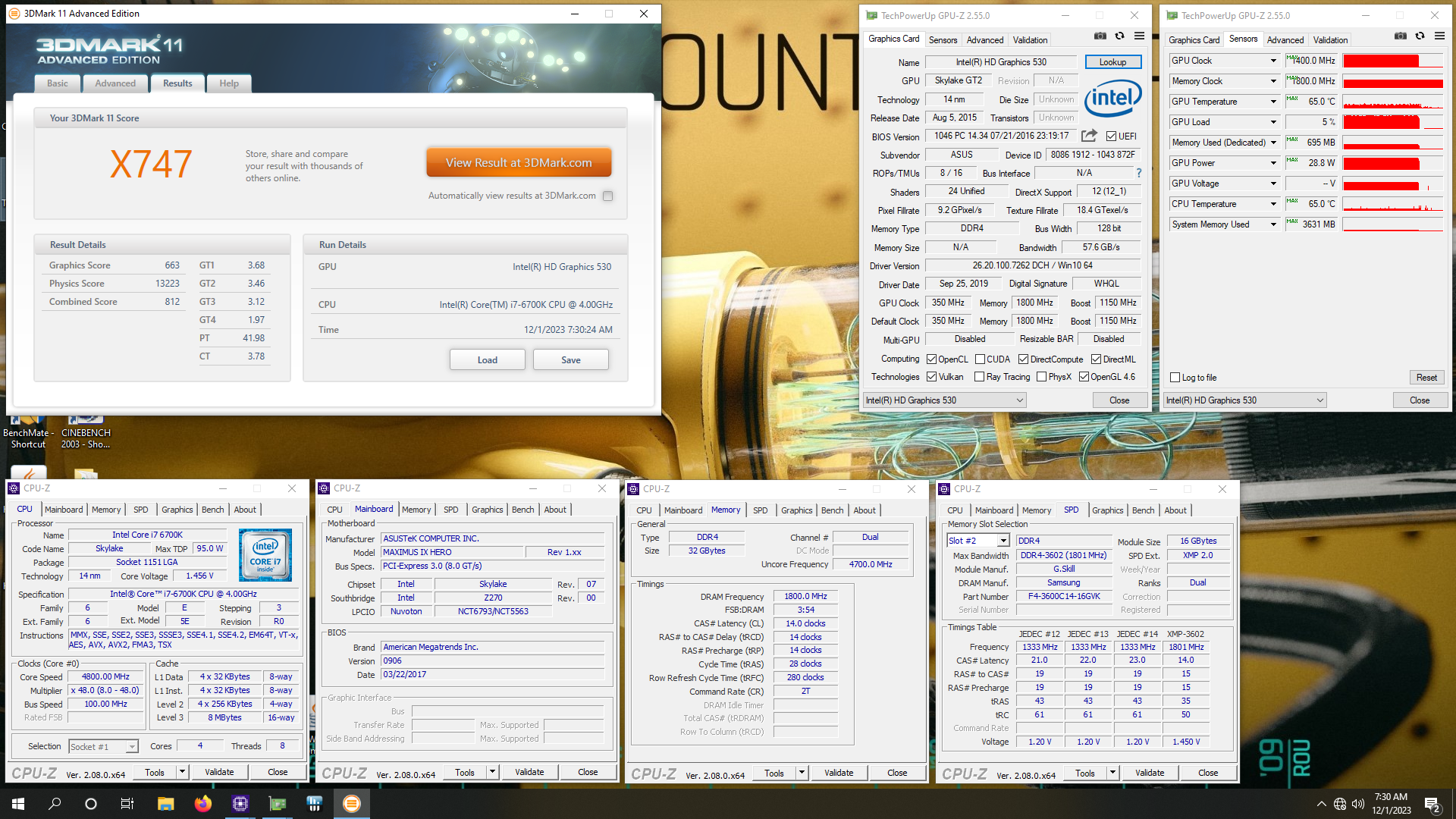
Task: Click the refresh icon in GPU-Z Sensors window
Action: click(1420, 36)
